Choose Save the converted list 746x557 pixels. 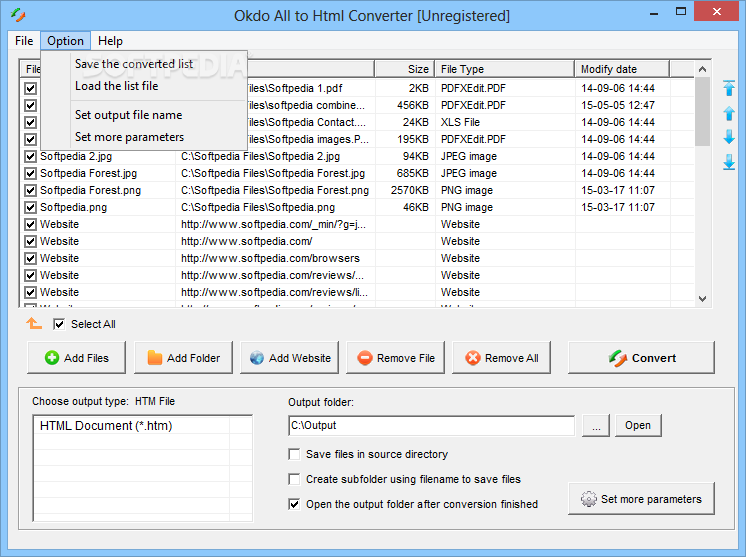click(134, 64)
